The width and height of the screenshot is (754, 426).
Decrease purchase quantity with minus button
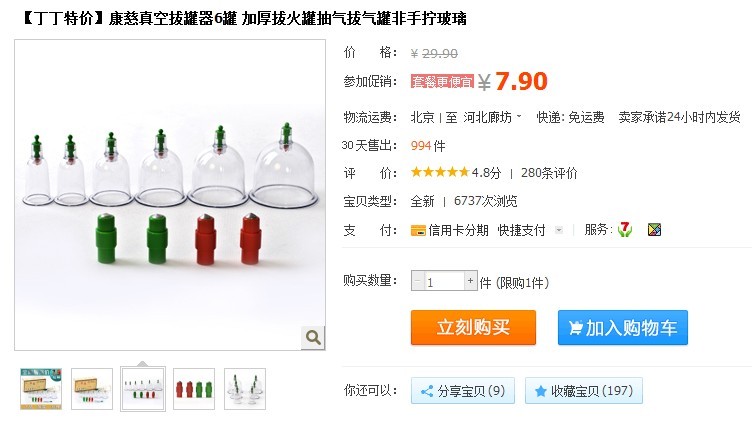pos(417,281)
